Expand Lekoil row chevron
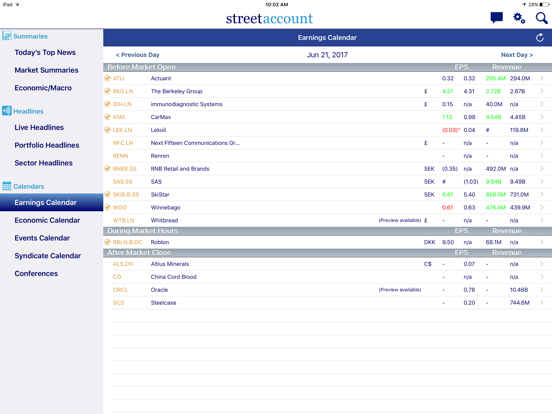This screenshot has width=552, height=414. (542, 130)
